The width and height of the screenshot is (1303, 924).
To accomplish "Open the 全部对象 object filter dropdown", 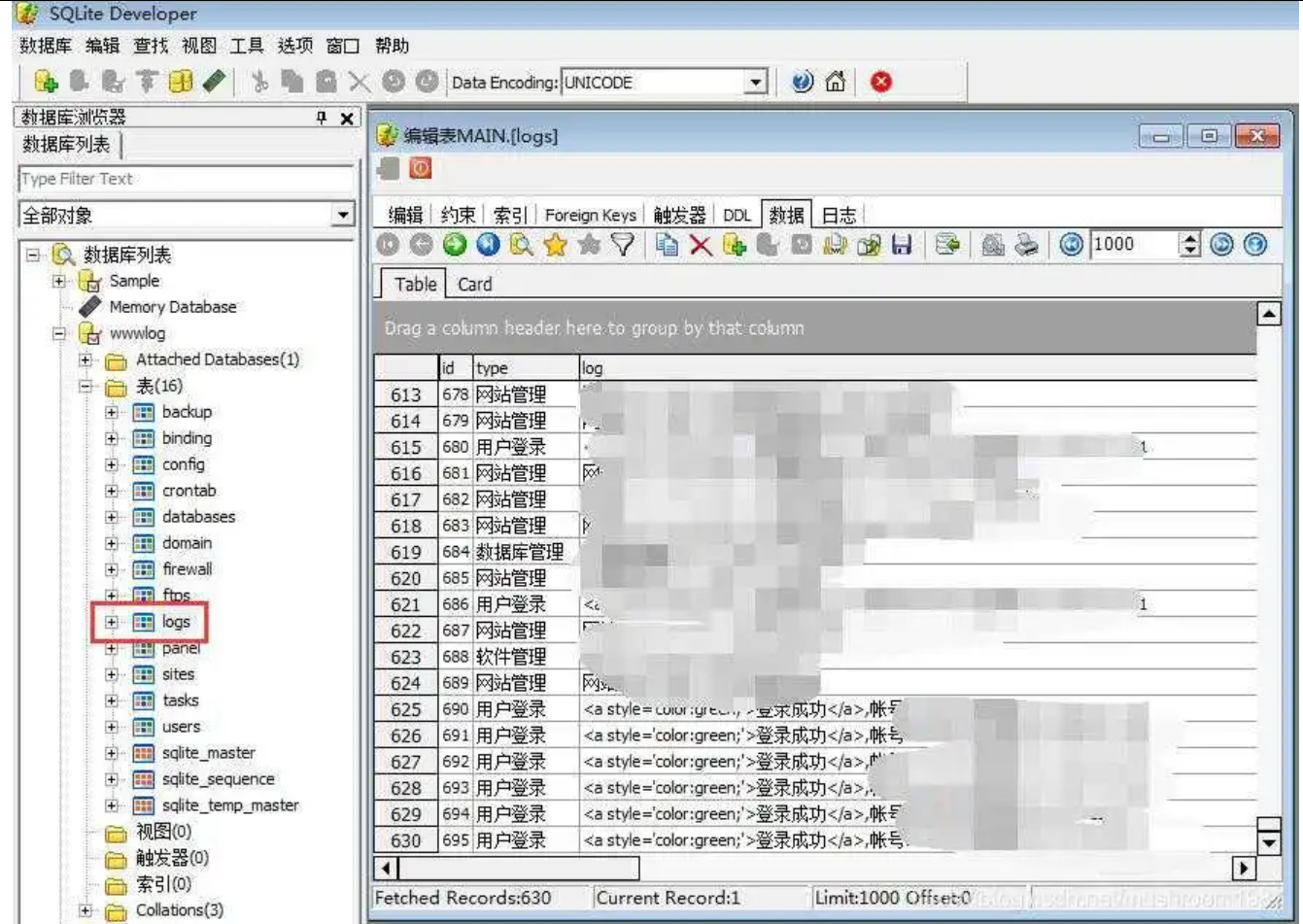I will click(342, 215).
